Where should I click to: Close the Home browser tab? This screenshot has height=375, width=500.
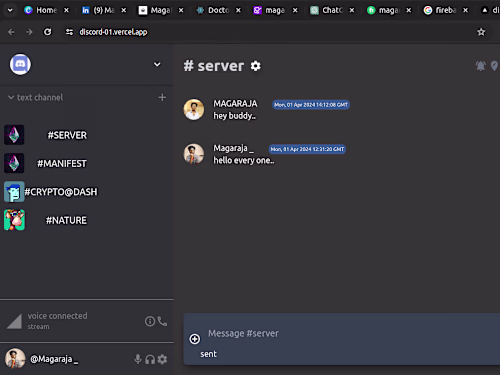tap(67, 10)
